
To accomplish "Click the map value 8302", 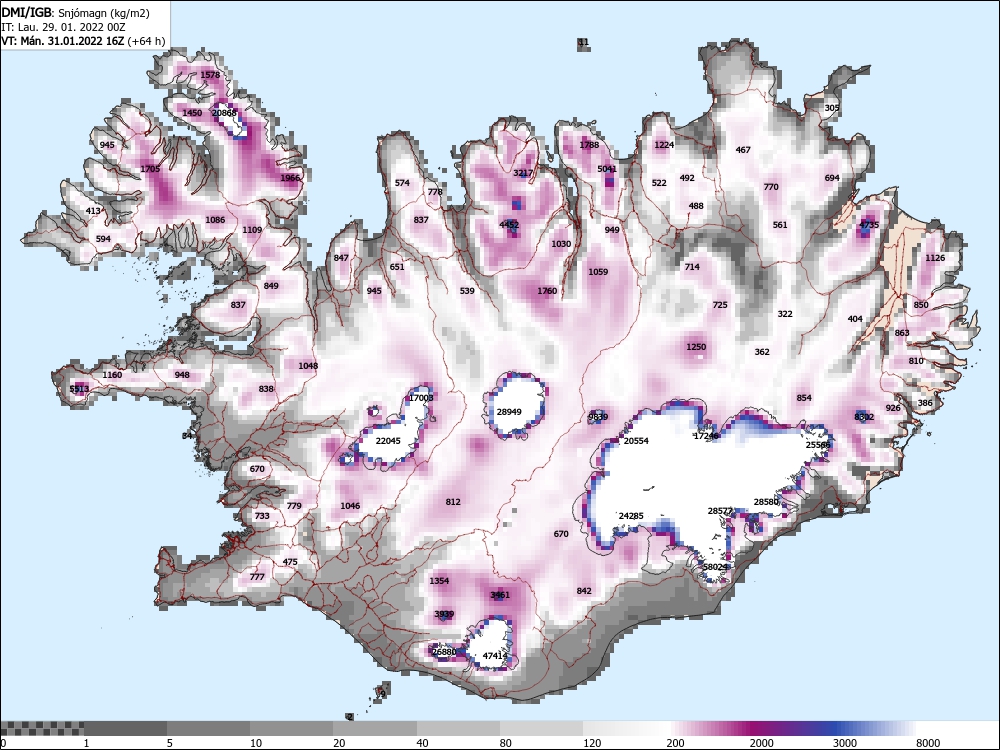I will coord(864,417).
